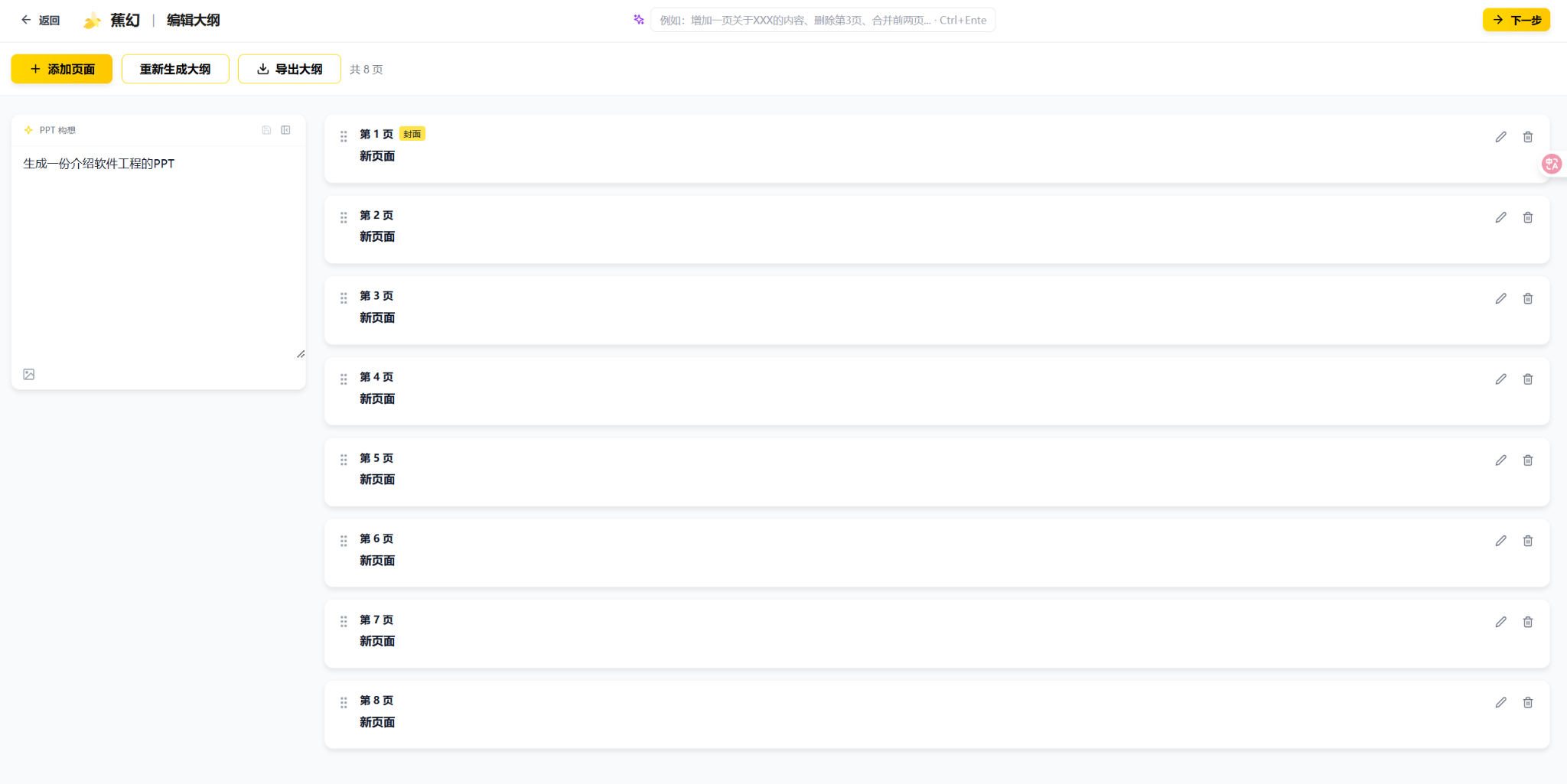Click the image upload icon below the prompt
Viewport: 1567px width, 784px height.
click(x=29, y=374)
